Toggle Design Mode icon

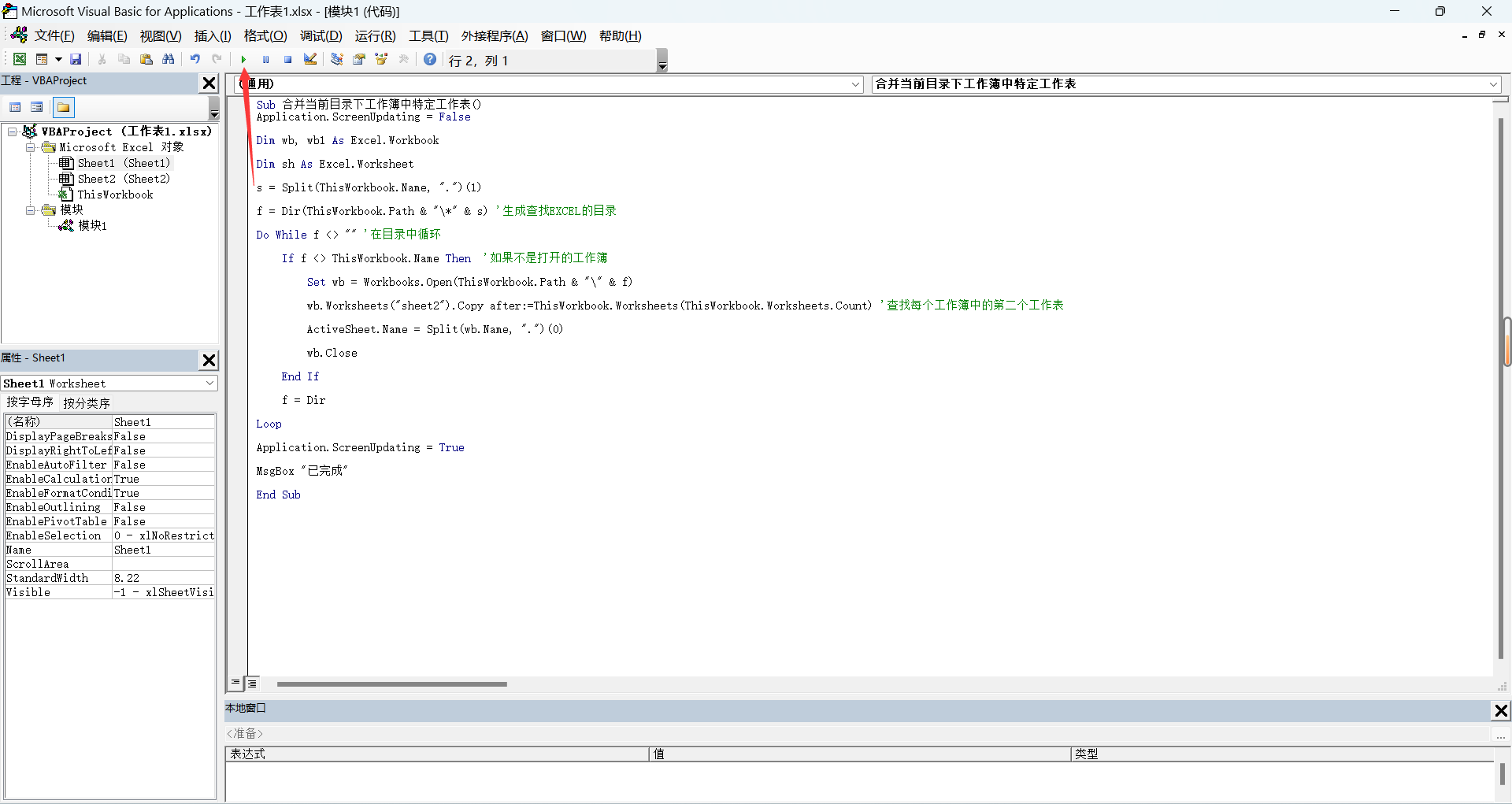[x=310, y=59]
